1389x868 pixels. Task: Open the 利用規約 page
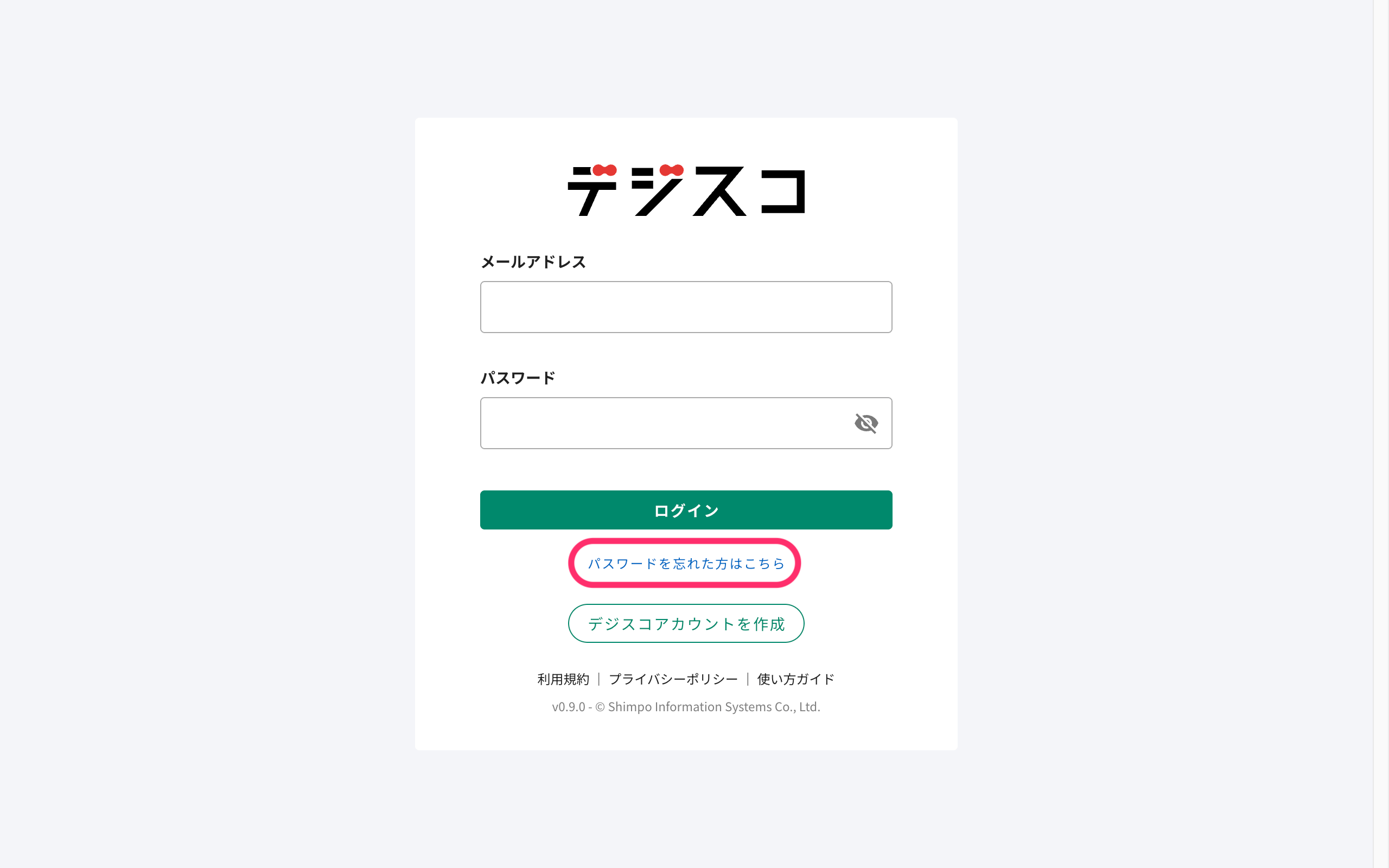click(563, 679)
